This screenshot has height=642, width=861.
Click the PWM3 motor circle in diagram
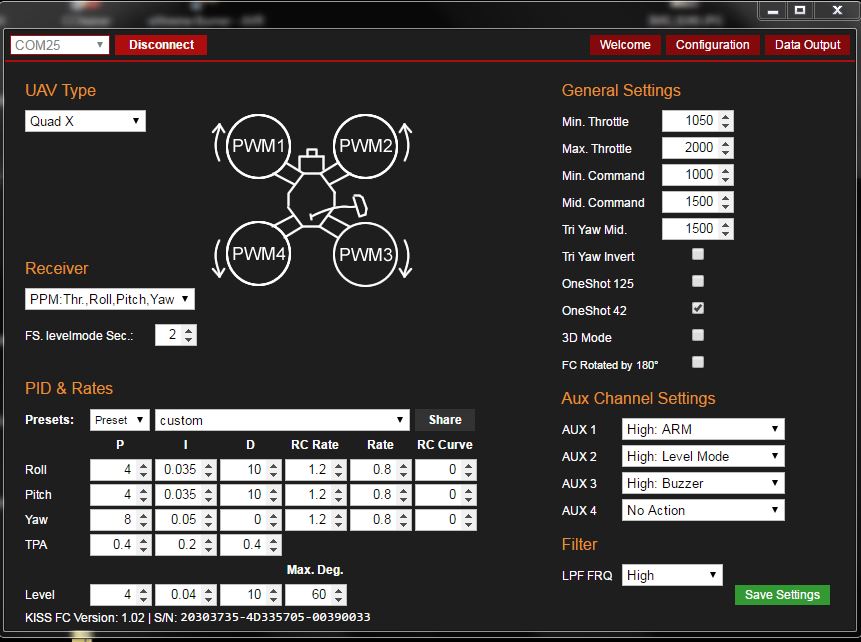point(366,254)
